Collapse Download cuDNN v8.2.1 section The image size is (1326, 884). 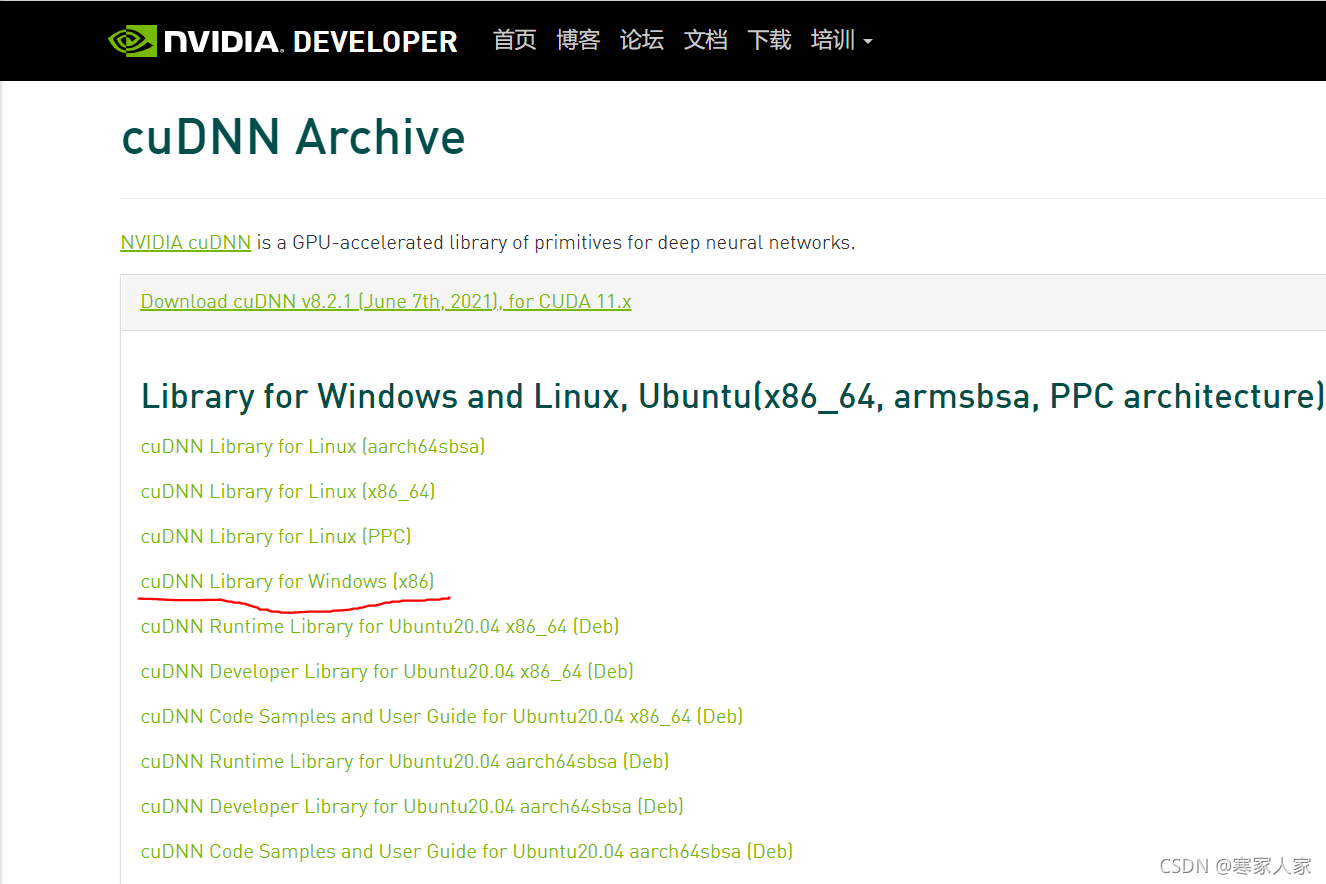(386, 301)
